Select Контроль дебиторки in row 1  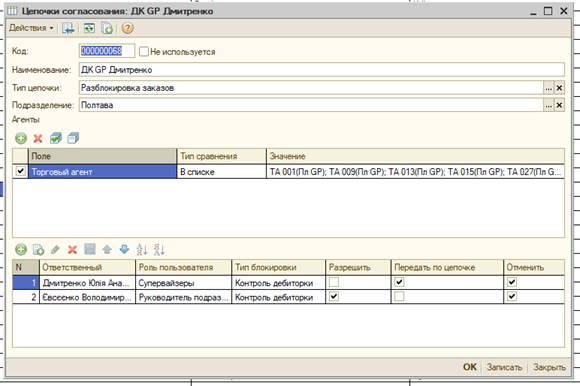click(x=279, y=283)
